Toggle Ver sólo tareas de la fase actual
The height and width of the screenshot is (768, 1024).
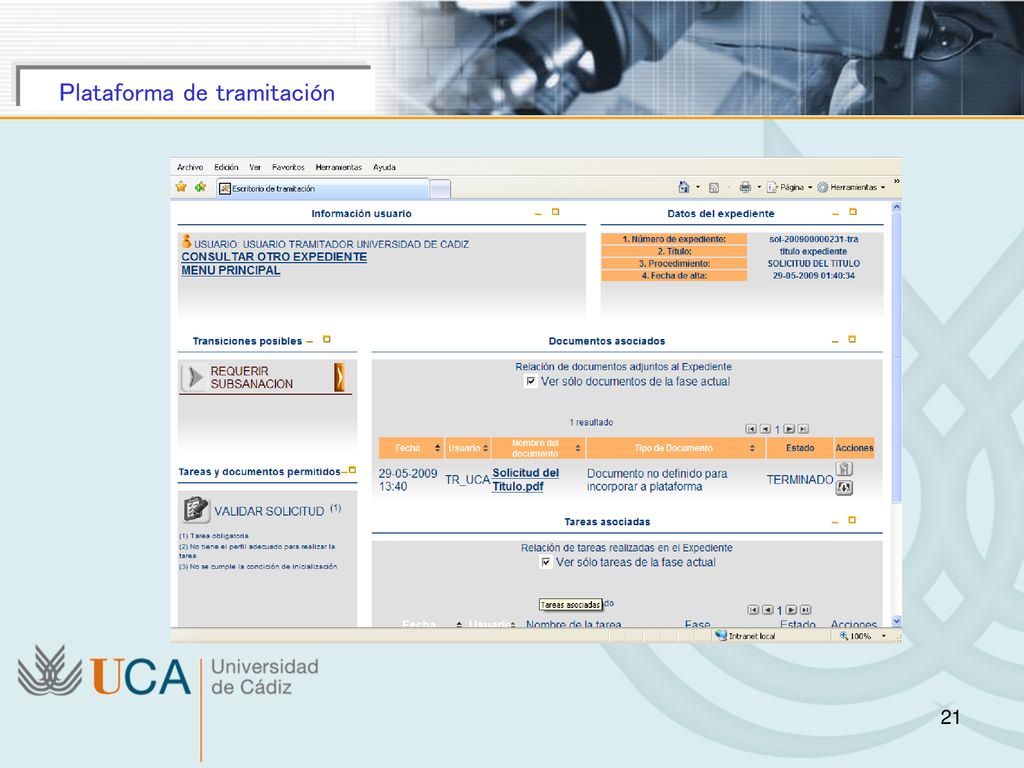click(546, 562)
